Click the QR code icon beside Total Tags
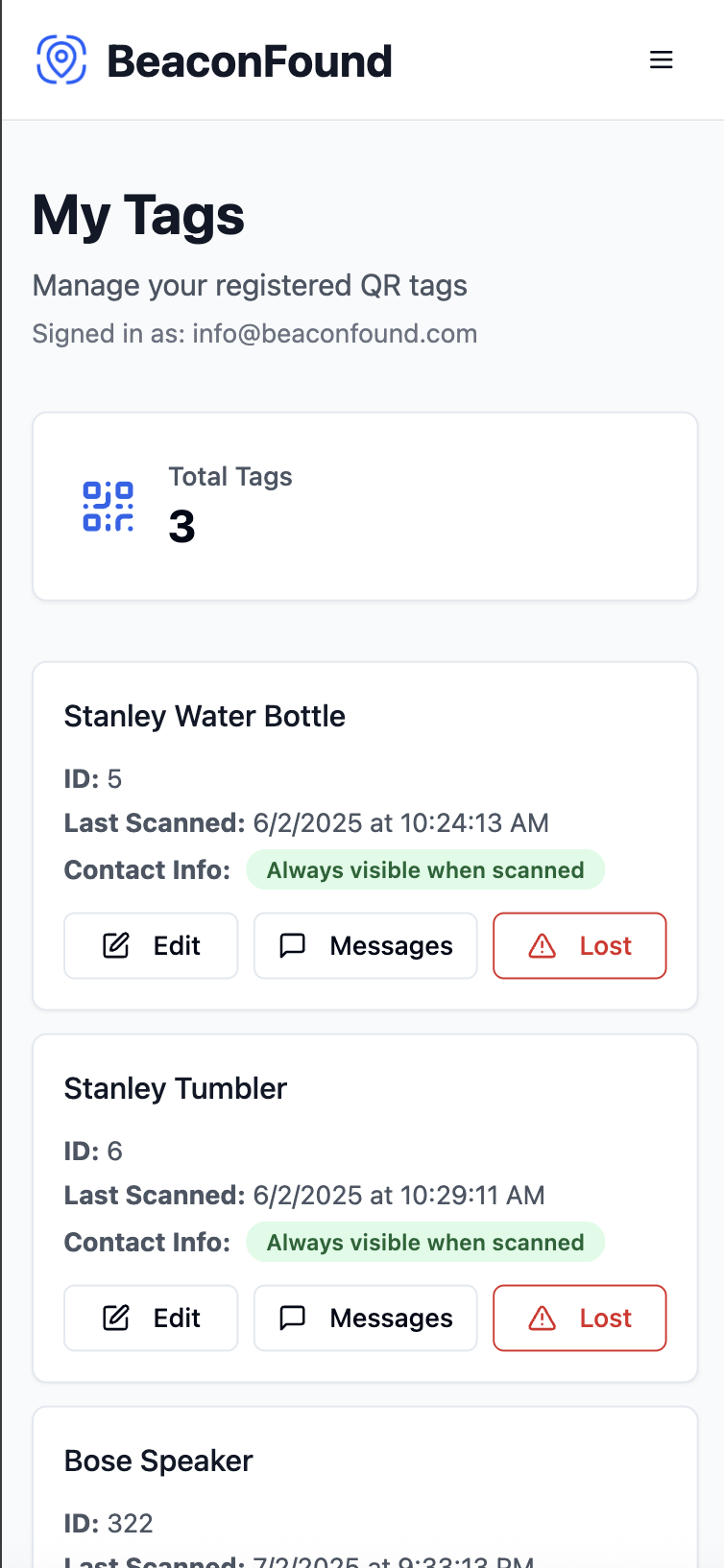This screenshot has height=1568, width=724. [x=109, y=507]
